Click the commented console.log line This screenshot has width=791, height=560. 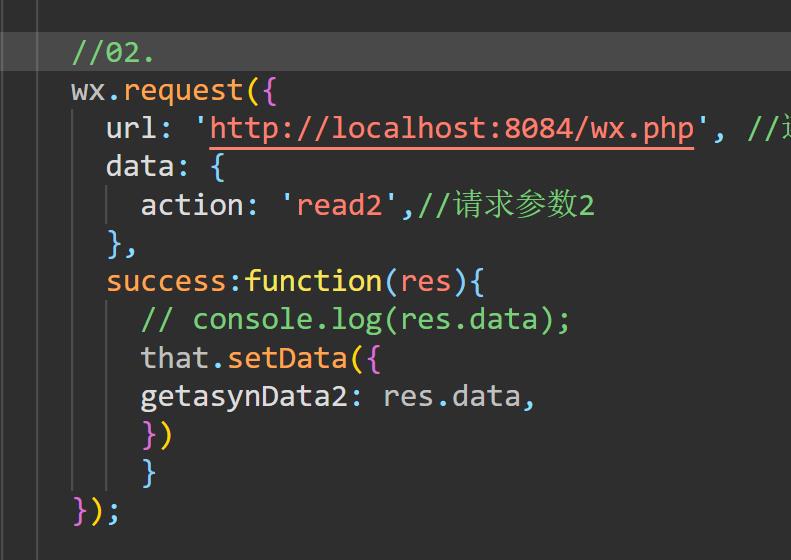click(355, 319)
